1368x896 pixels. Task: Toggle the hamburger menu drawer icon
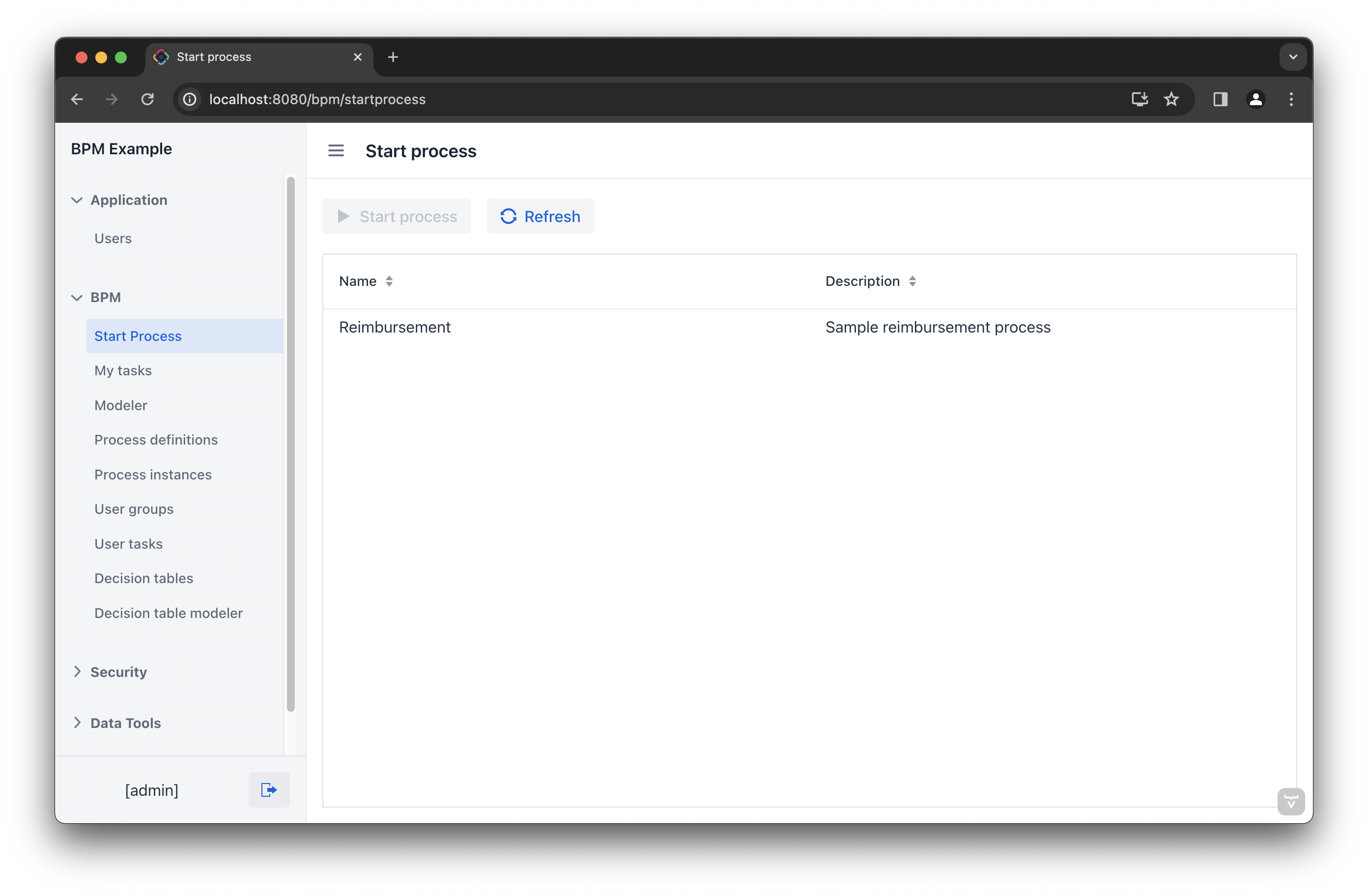click(336, 151)
